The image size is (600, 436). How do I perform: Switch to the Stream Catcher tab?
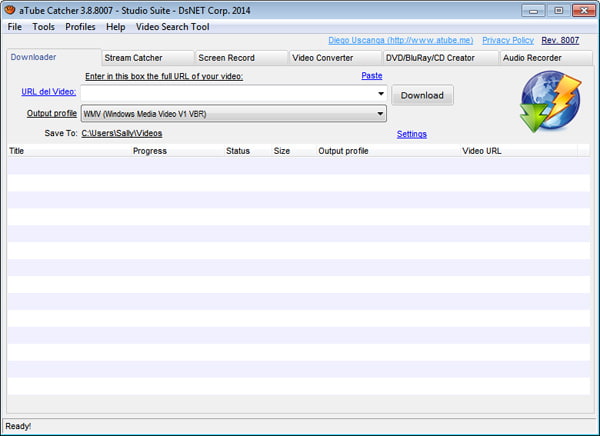point(148,58)
